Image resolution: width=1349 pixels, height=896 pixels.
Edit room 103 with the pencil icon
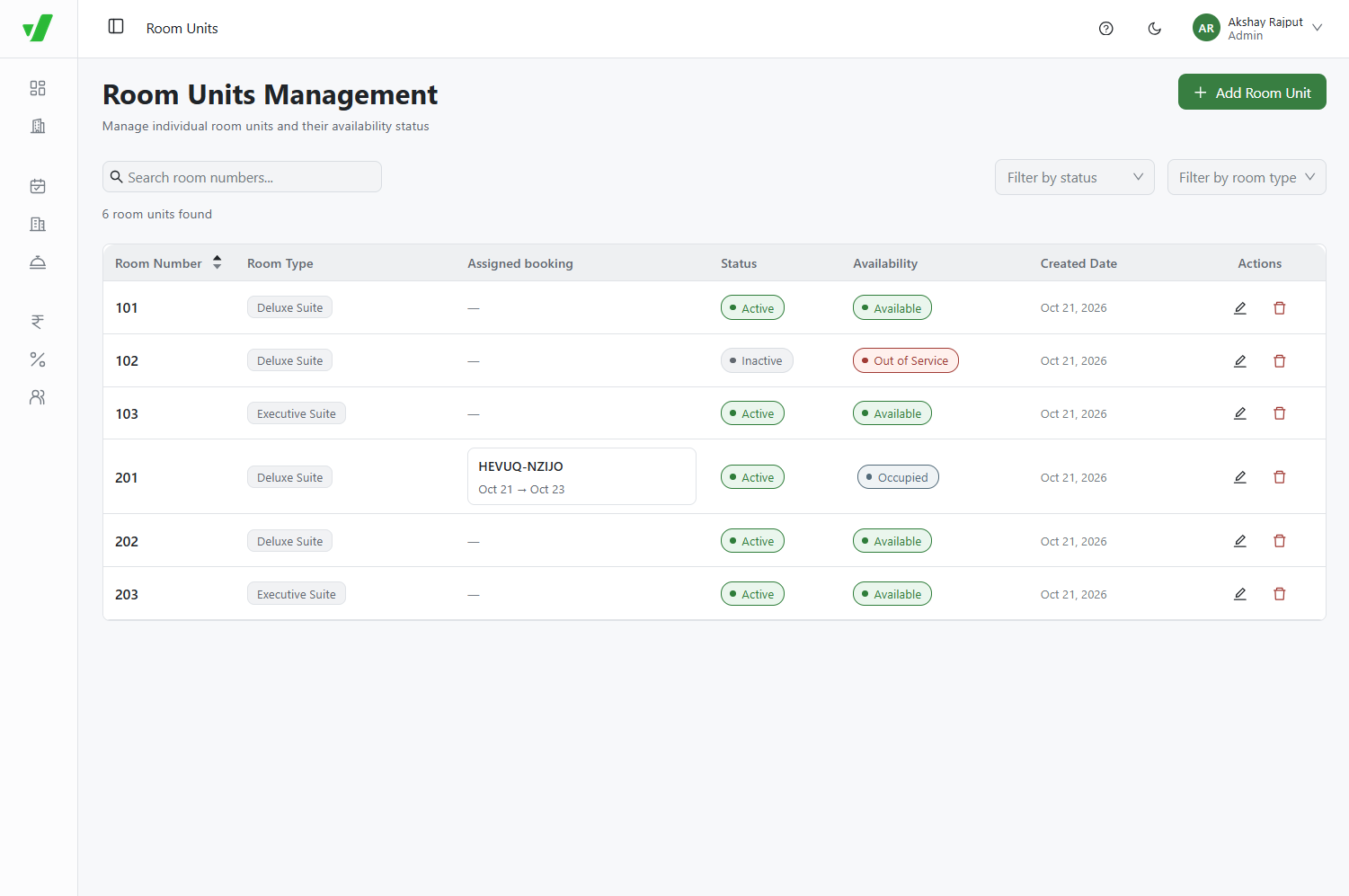pos(1240,413)
